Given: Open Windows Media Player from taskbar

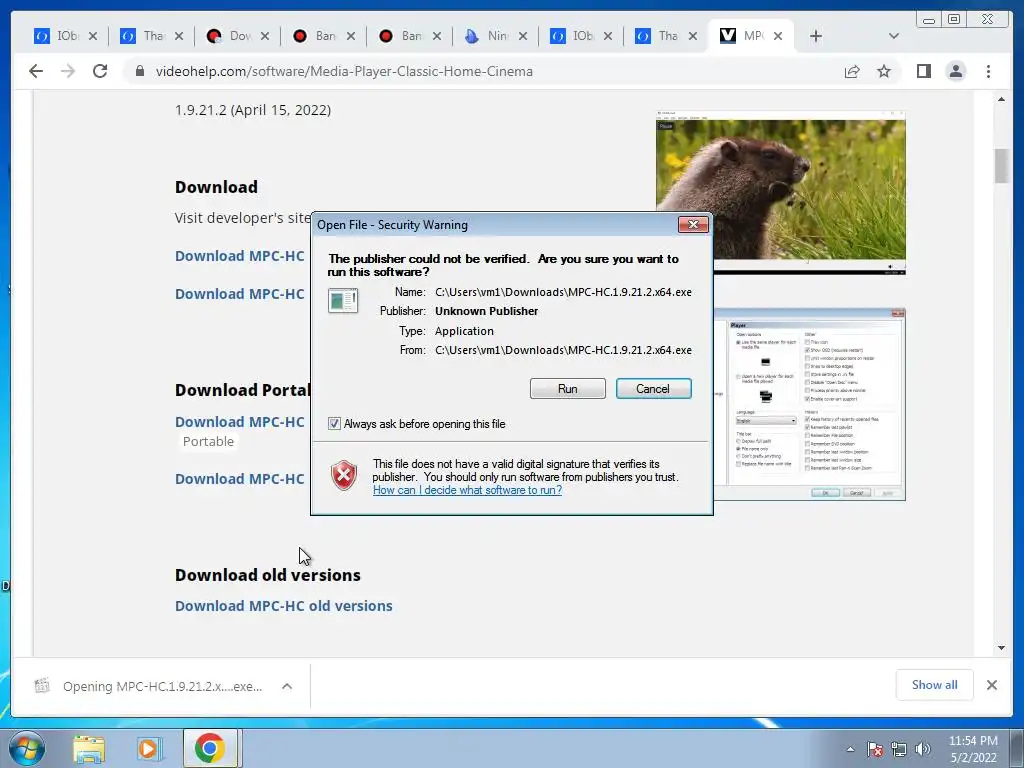Looking at the screenshot, I should point(149,748).
